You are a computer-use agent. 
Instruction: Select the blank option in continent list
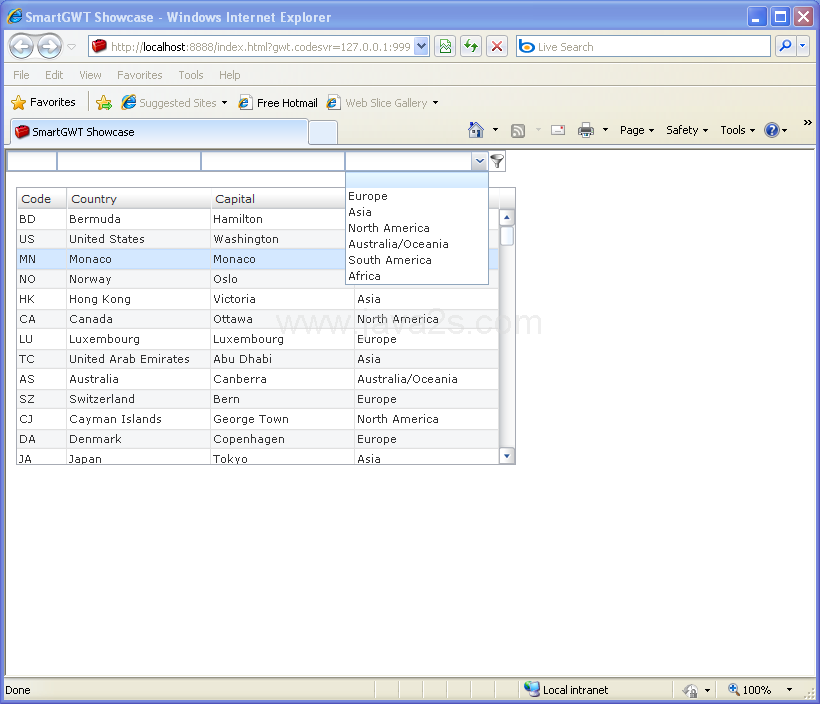(x=417, y=181)
